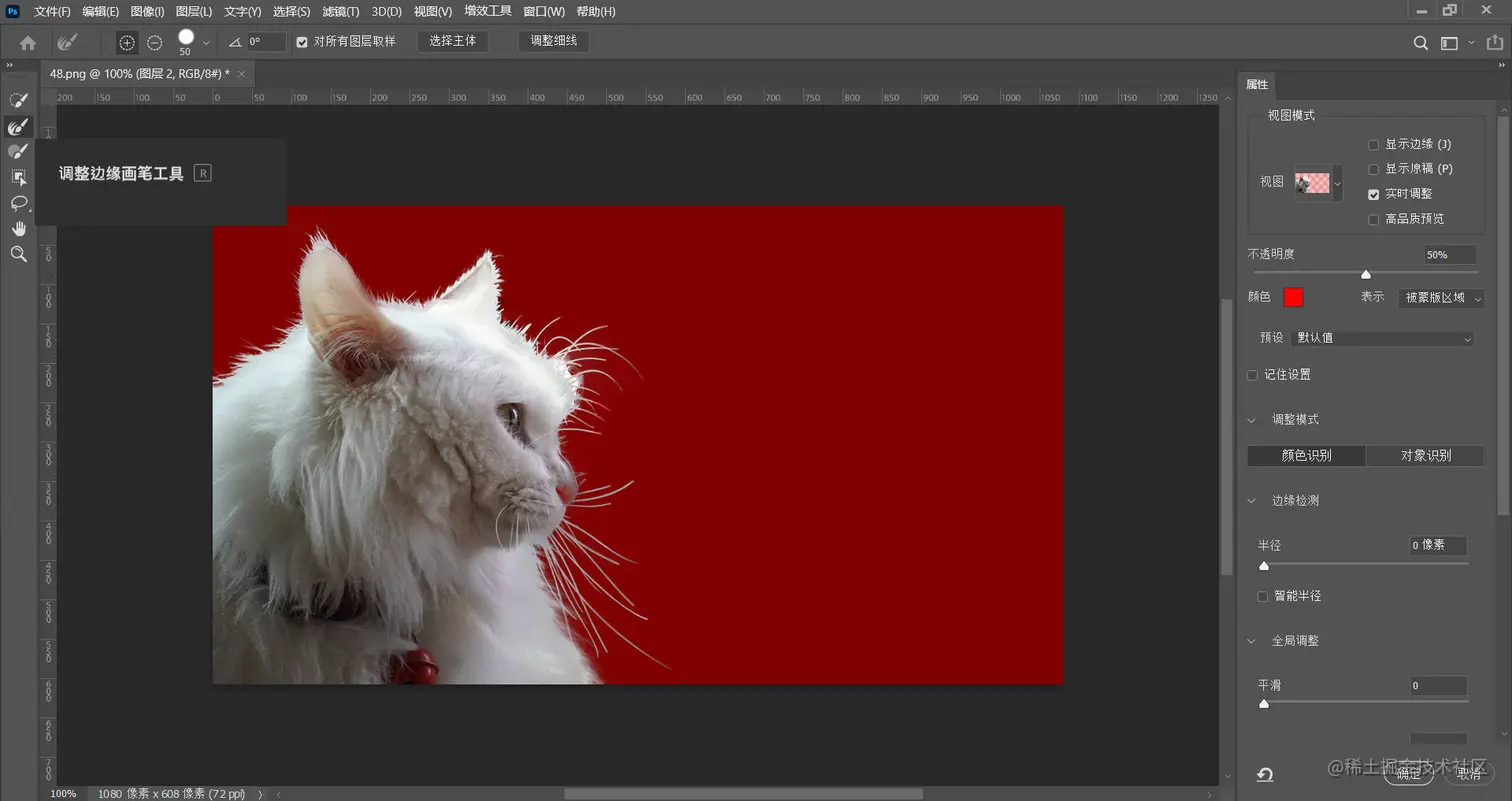Click the 对象识别 mode button
The height and width of the screenshot is (801, 1512).
coord(1425,456)
